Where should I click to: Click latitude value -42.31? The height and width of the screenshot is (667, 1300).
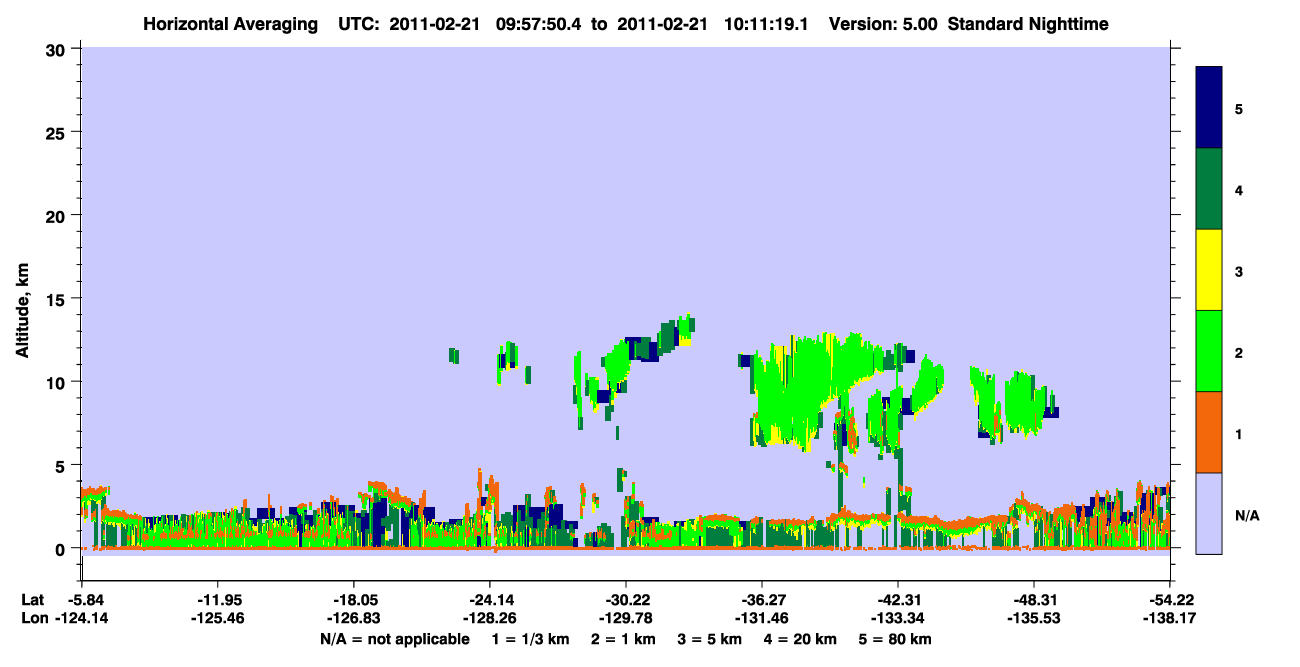pyautogui.click(x=898, y=600)
